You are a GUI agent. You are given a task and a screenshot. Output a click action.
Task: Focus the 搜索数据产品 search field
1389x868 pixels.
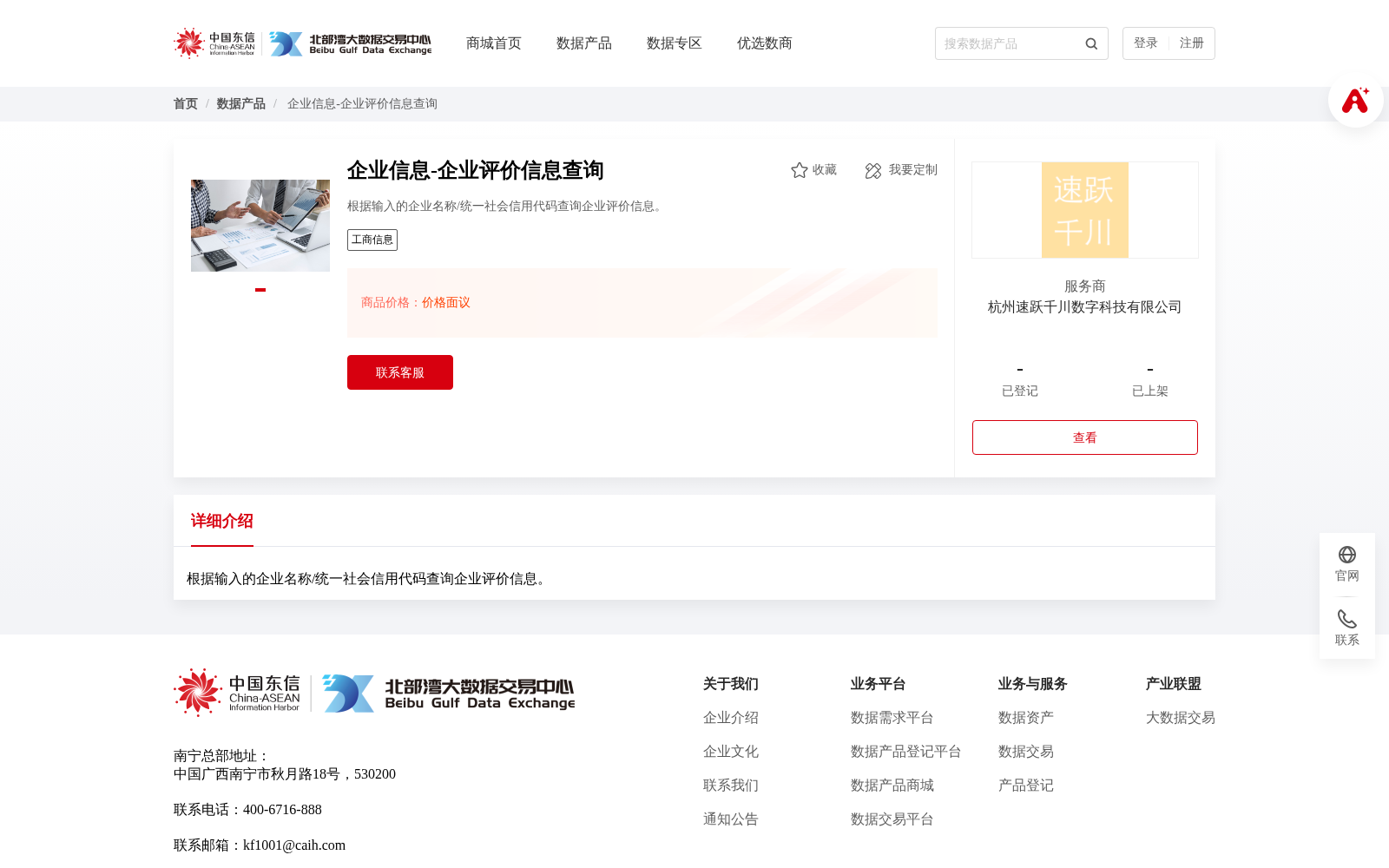click(1010, 43)
